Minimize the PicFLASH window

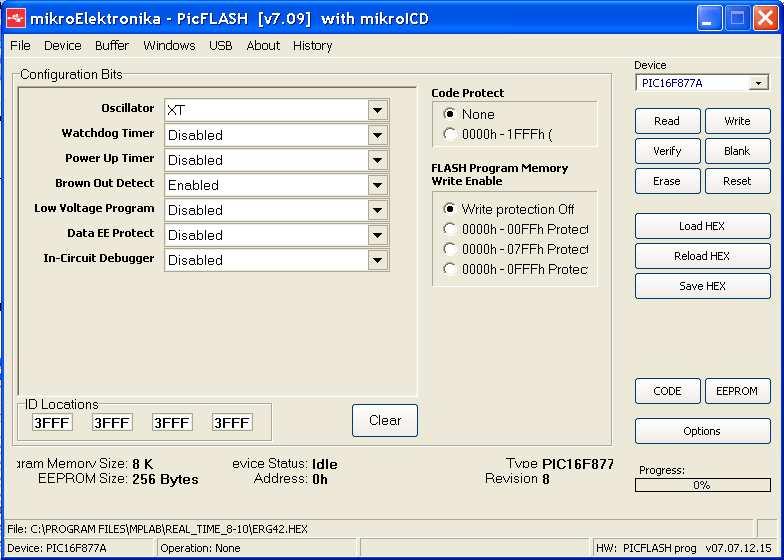point(708,18)
